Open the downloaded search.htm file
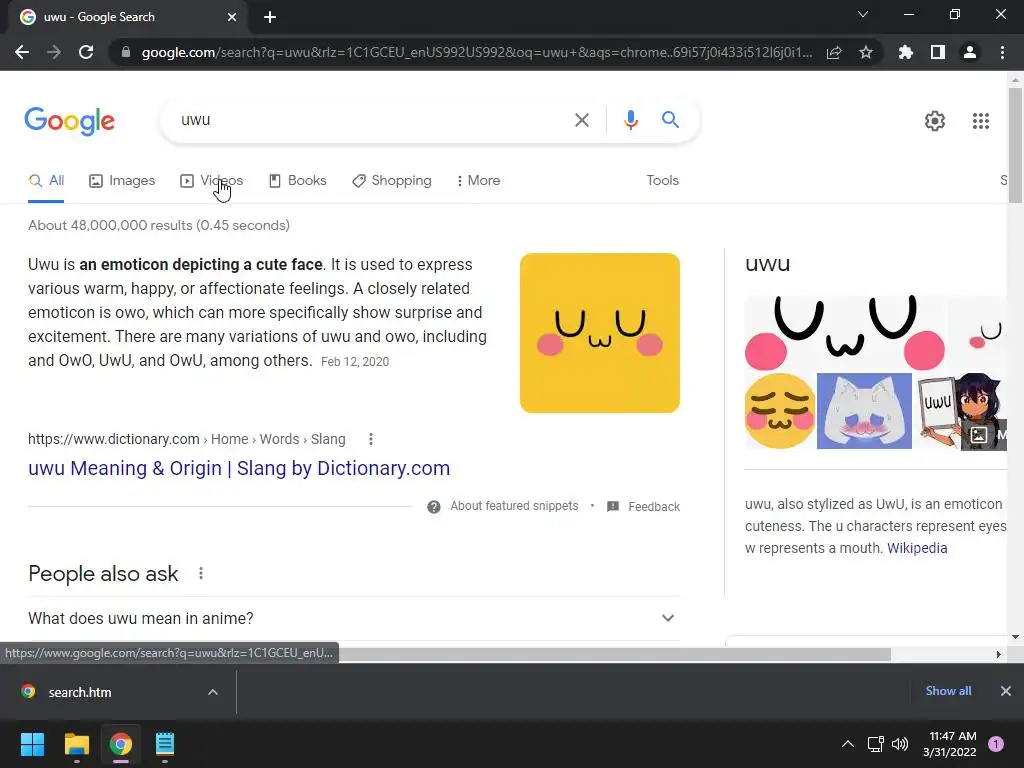Image resolution: width=1024 pixels, height=768 pixels. 80,692
